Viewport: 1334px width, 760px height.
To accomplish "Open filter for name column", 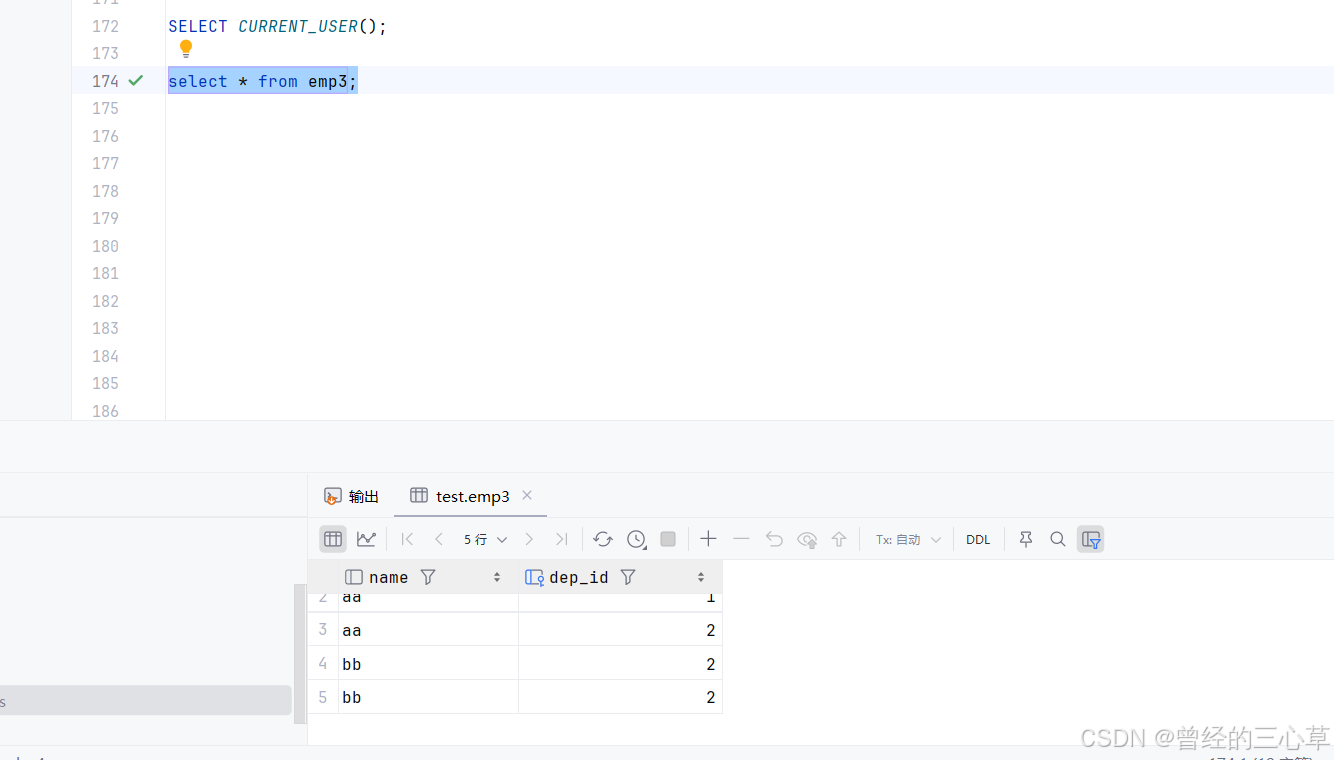I will pyautogui.click(x=428, y=577).
